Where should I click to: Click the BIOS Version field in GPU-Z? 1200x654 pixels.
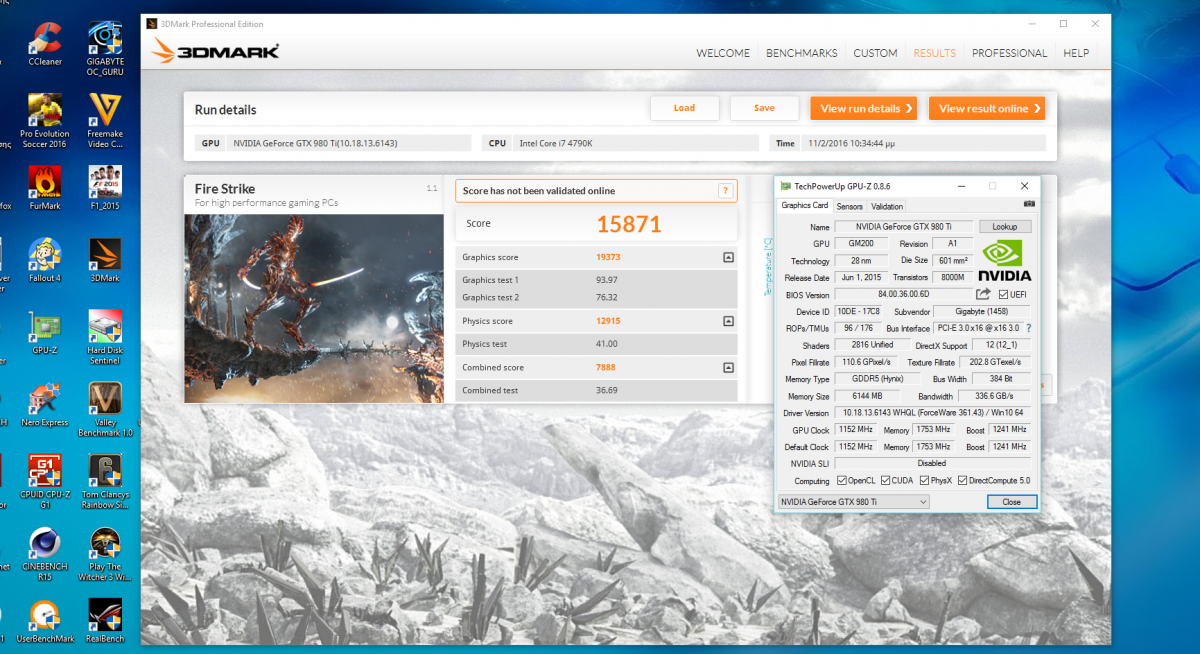click(903, 294)
